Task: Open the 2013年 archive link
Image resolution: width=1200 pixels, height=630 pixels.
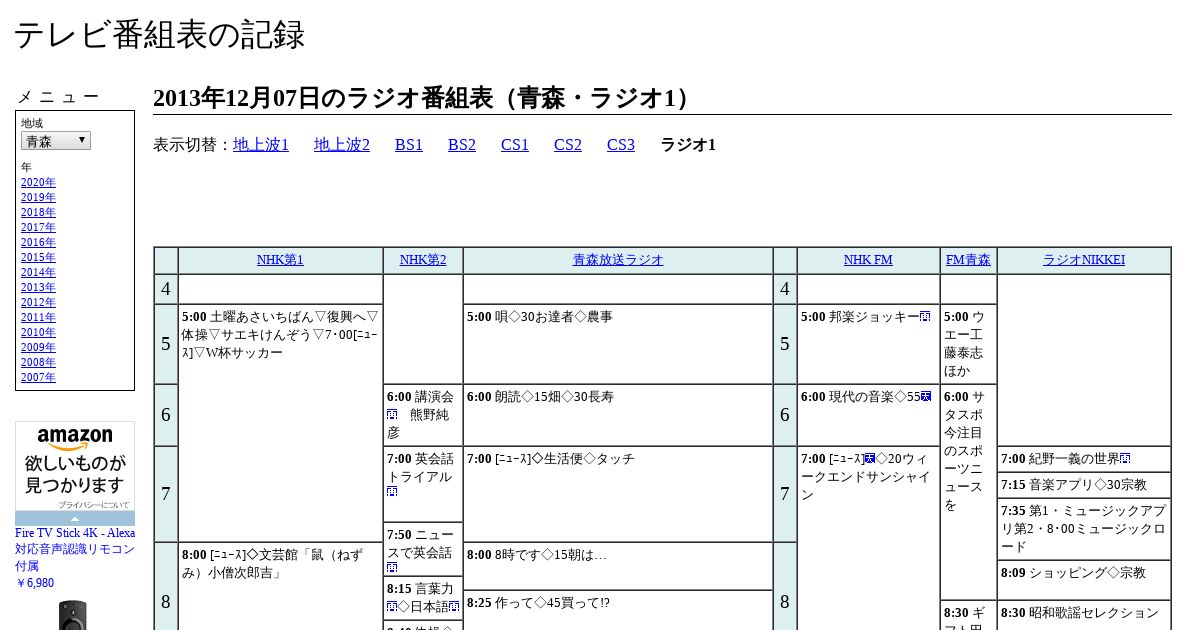Action: coord(38,287)
